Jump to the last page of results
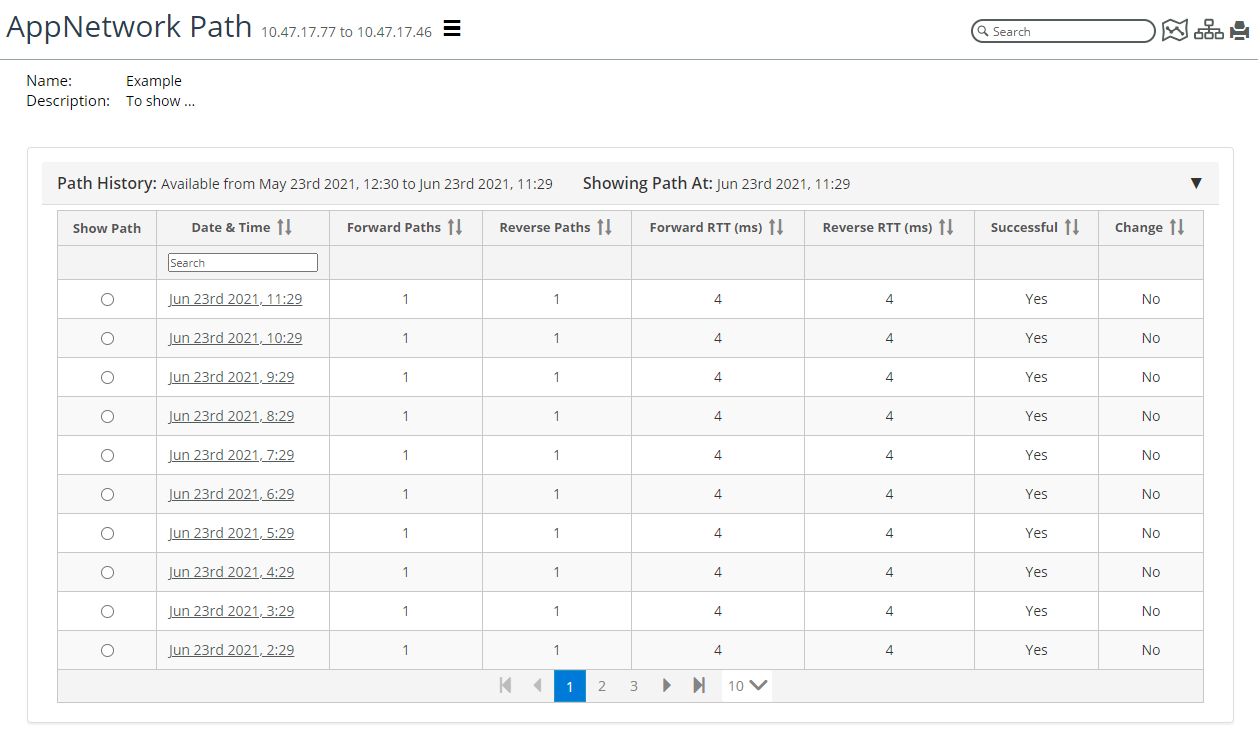The image size is (1258, 733). point(699,686)
